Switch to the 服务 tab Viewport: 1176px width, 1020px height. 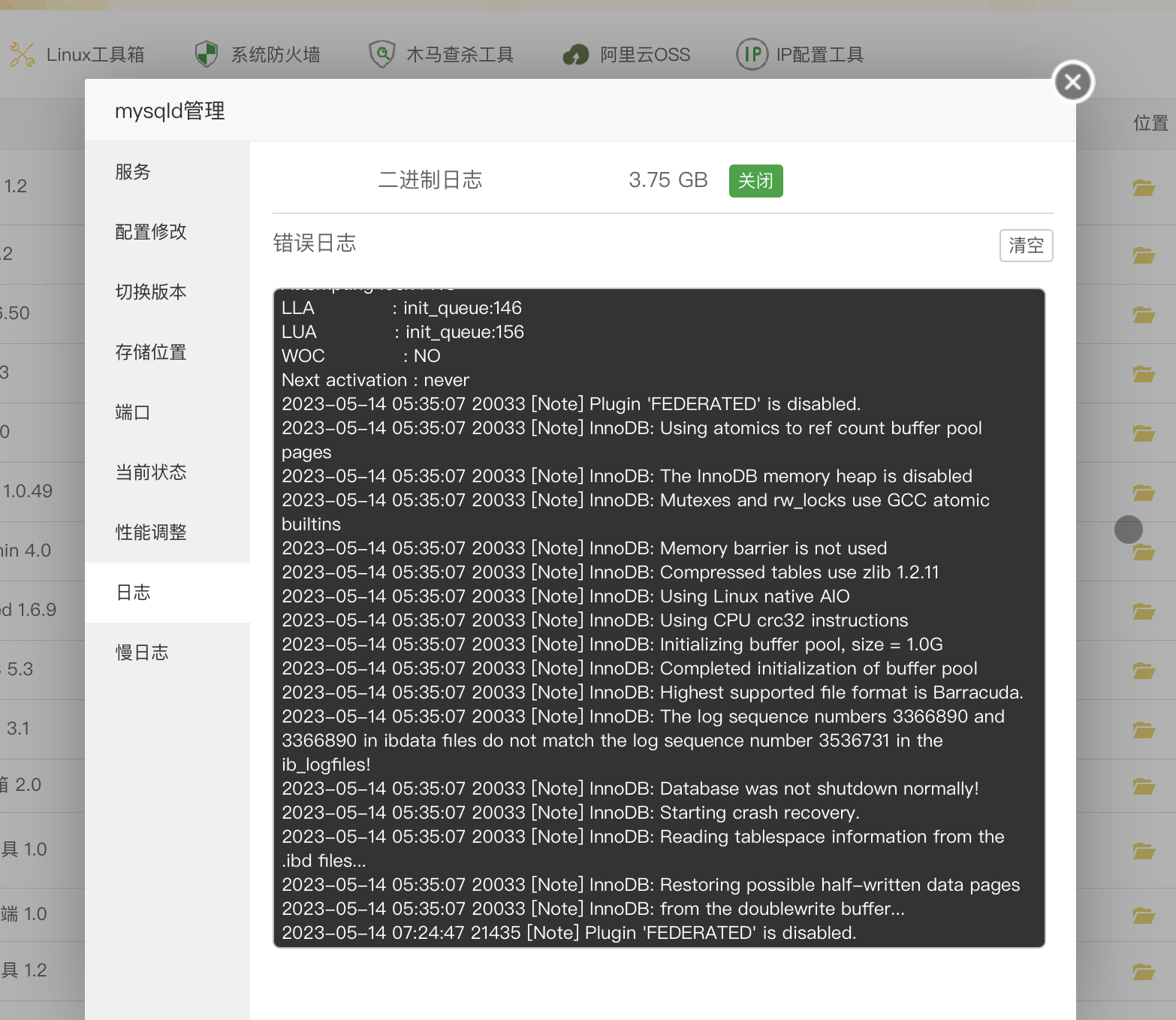click(133, 172)
